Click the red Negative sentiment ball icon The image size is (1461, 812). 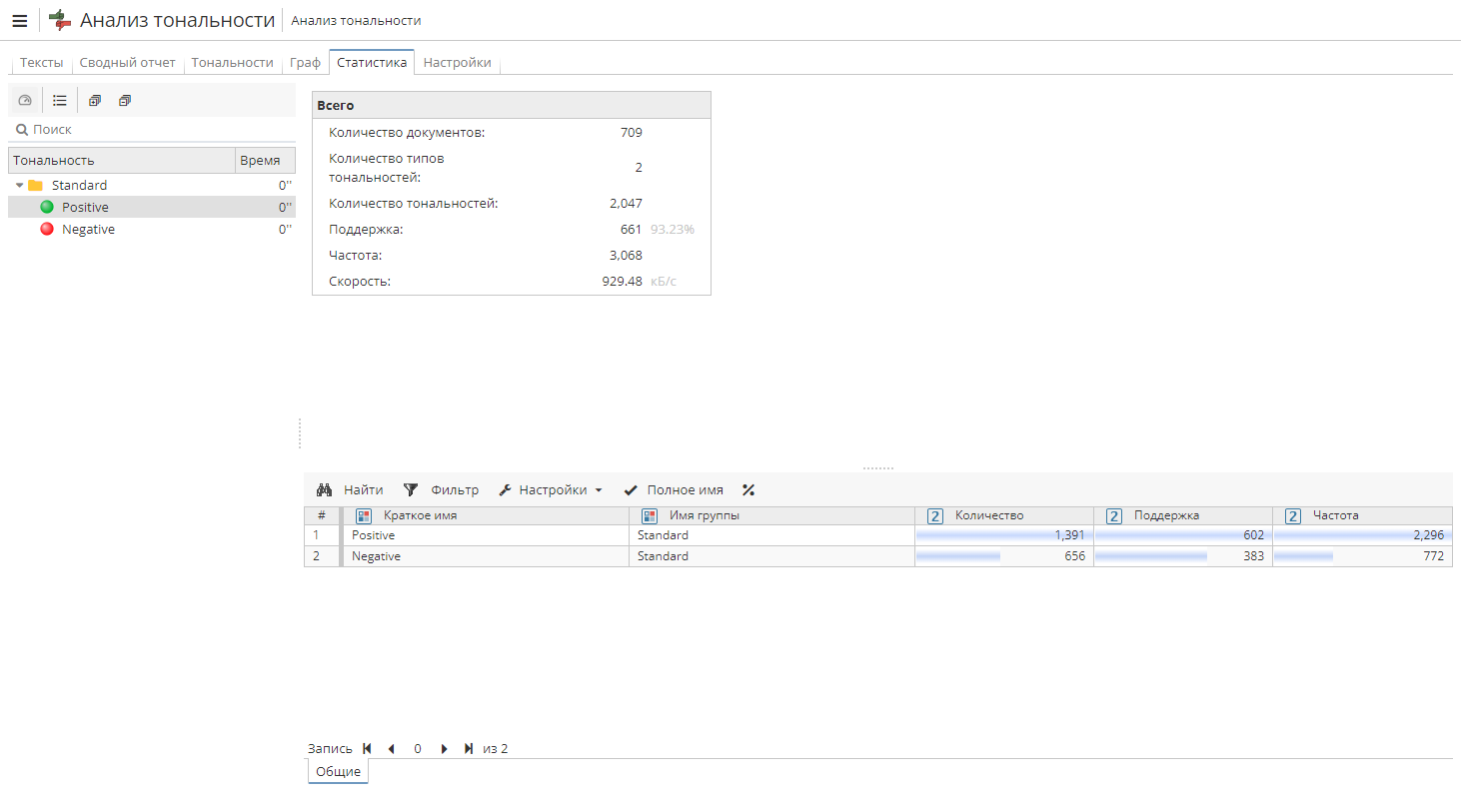point(47,229)
